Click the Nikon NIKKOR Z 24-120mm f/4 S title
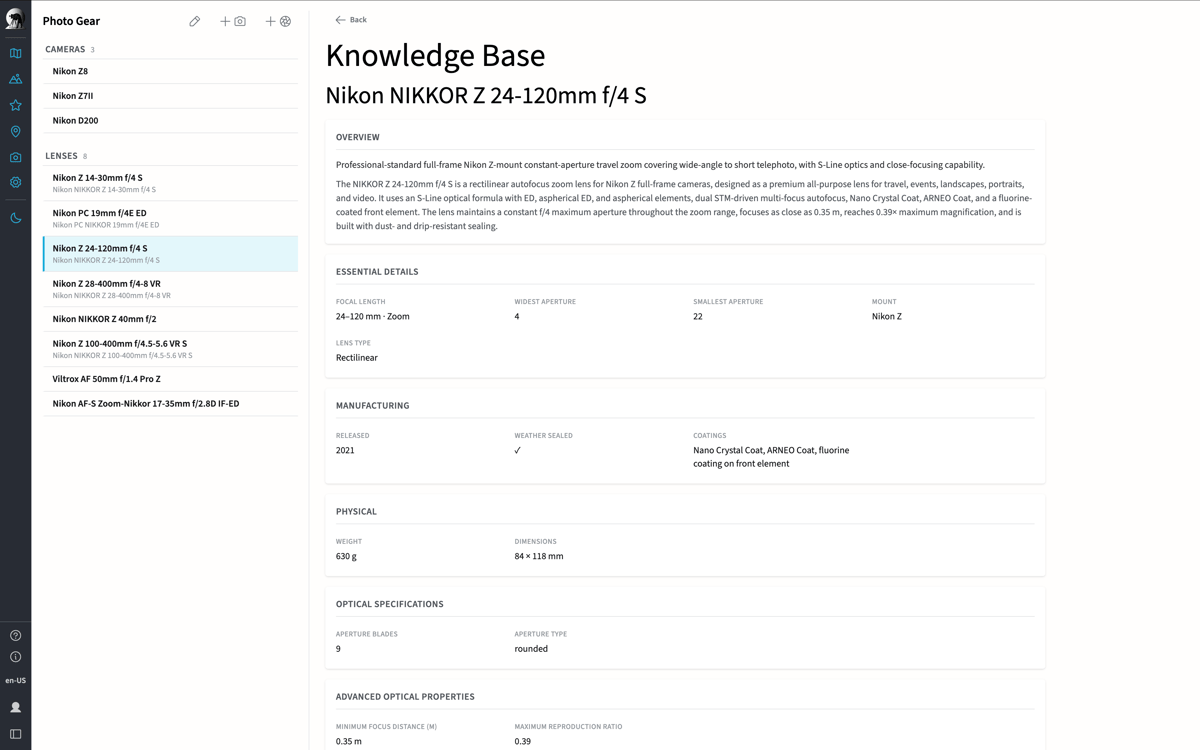 pyautogui.click(x=486, y=96)
